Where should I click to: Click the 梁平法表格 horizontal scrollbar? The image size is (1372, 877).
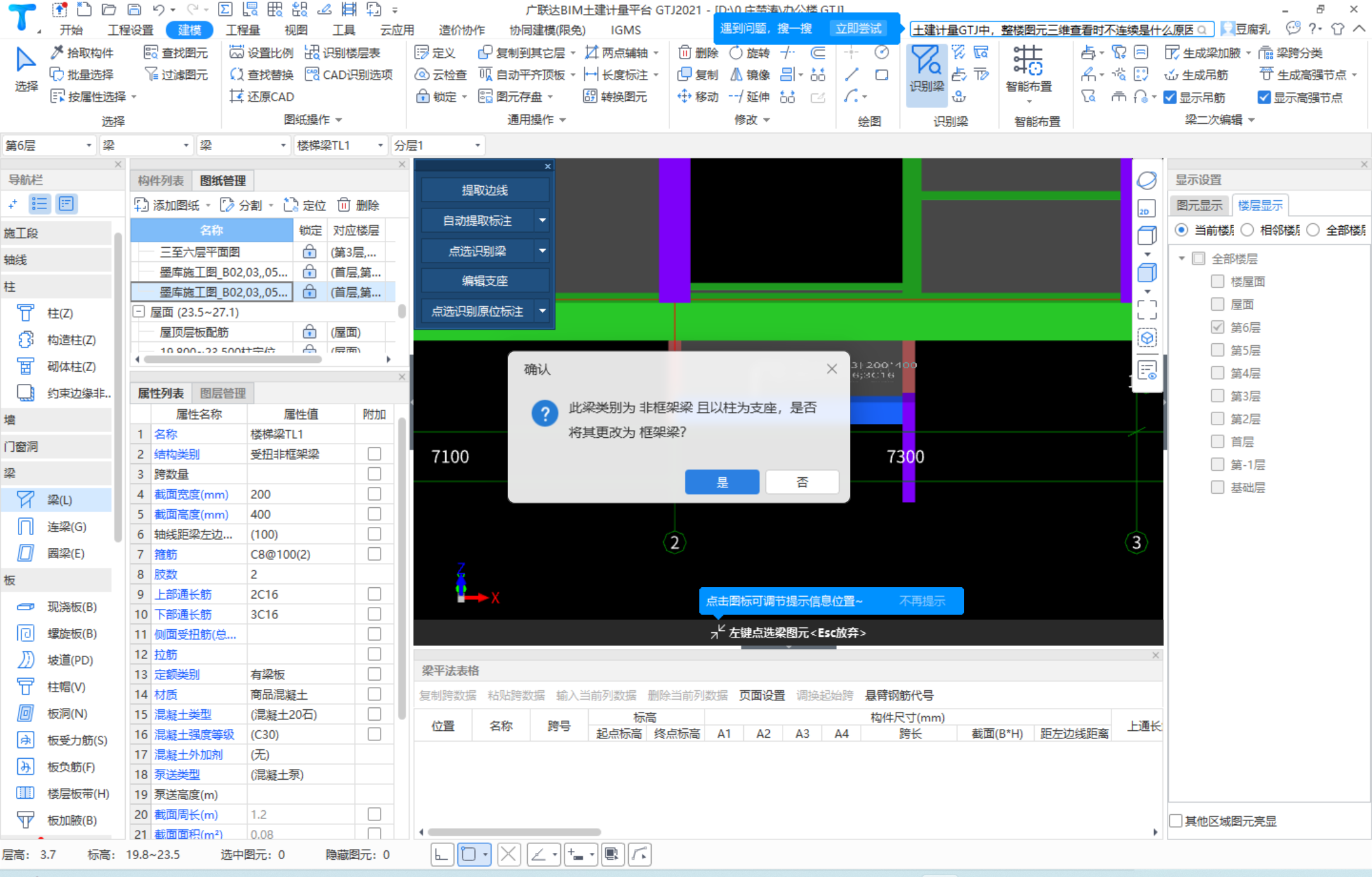point(514,832)
